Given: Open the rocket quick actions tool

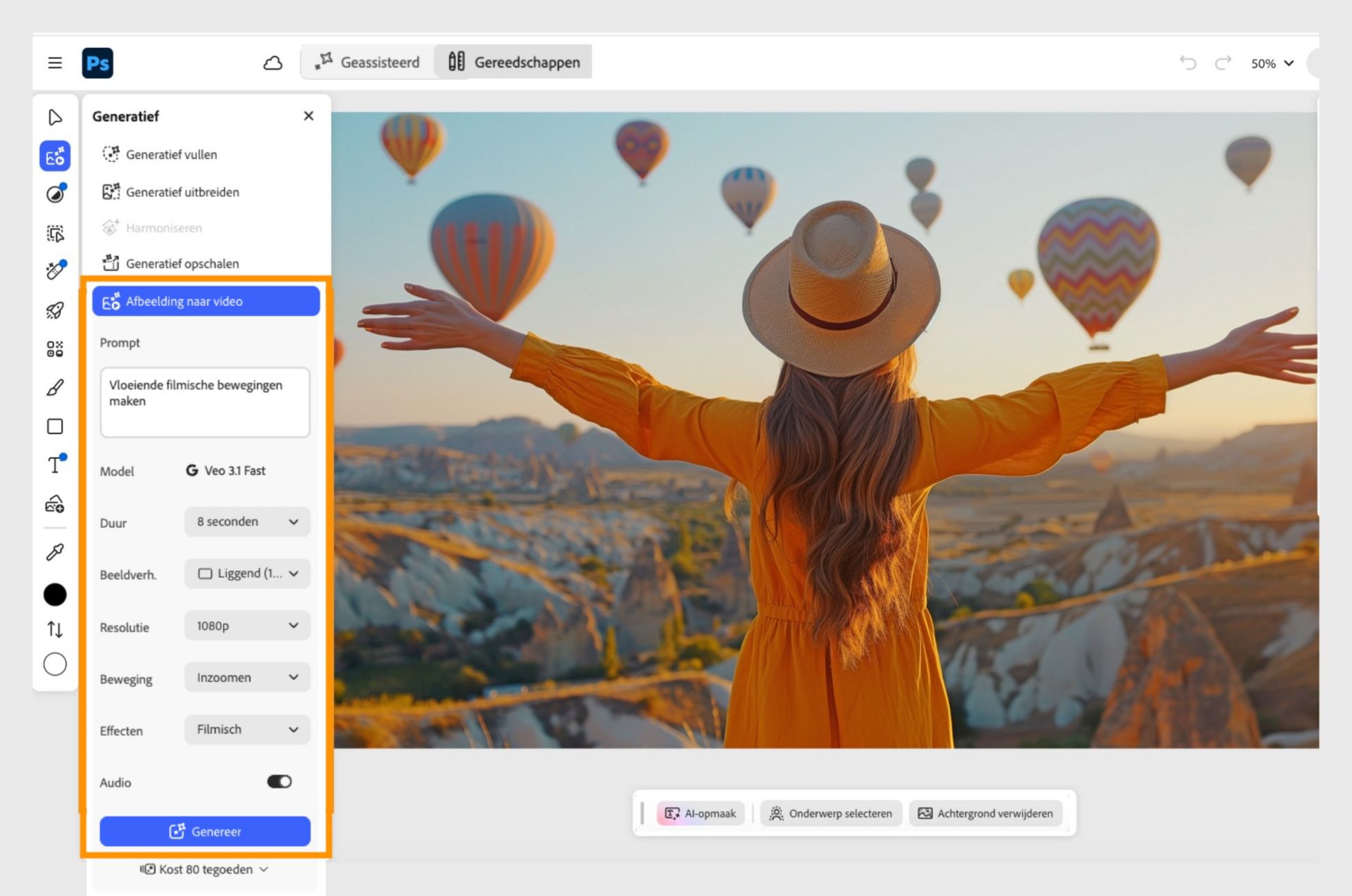Looking at the screenshot, I should pos(55,310).
